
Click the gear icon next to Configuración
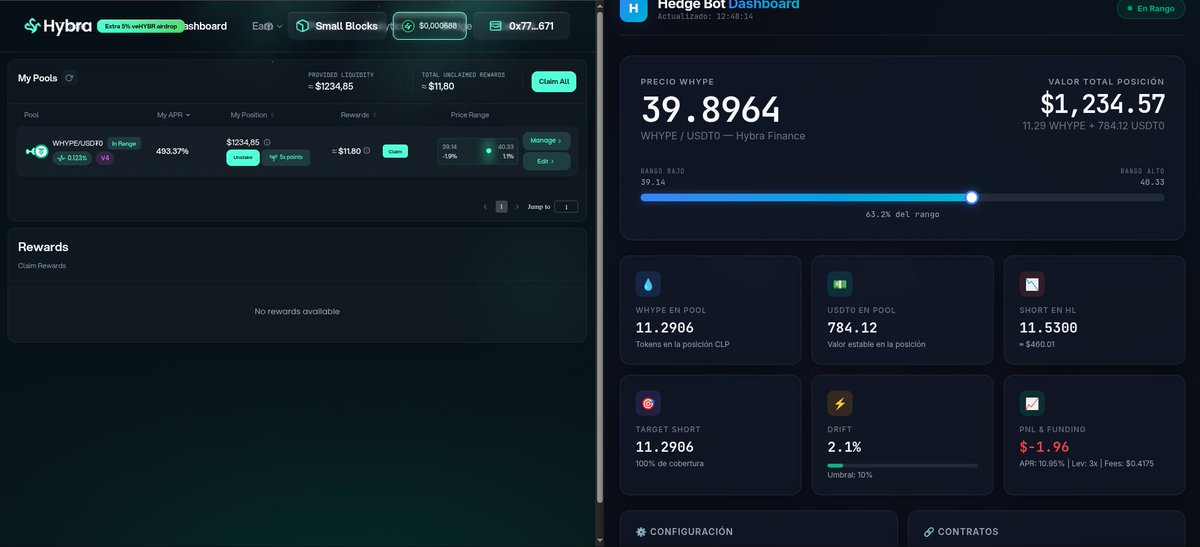pos(642,532)
